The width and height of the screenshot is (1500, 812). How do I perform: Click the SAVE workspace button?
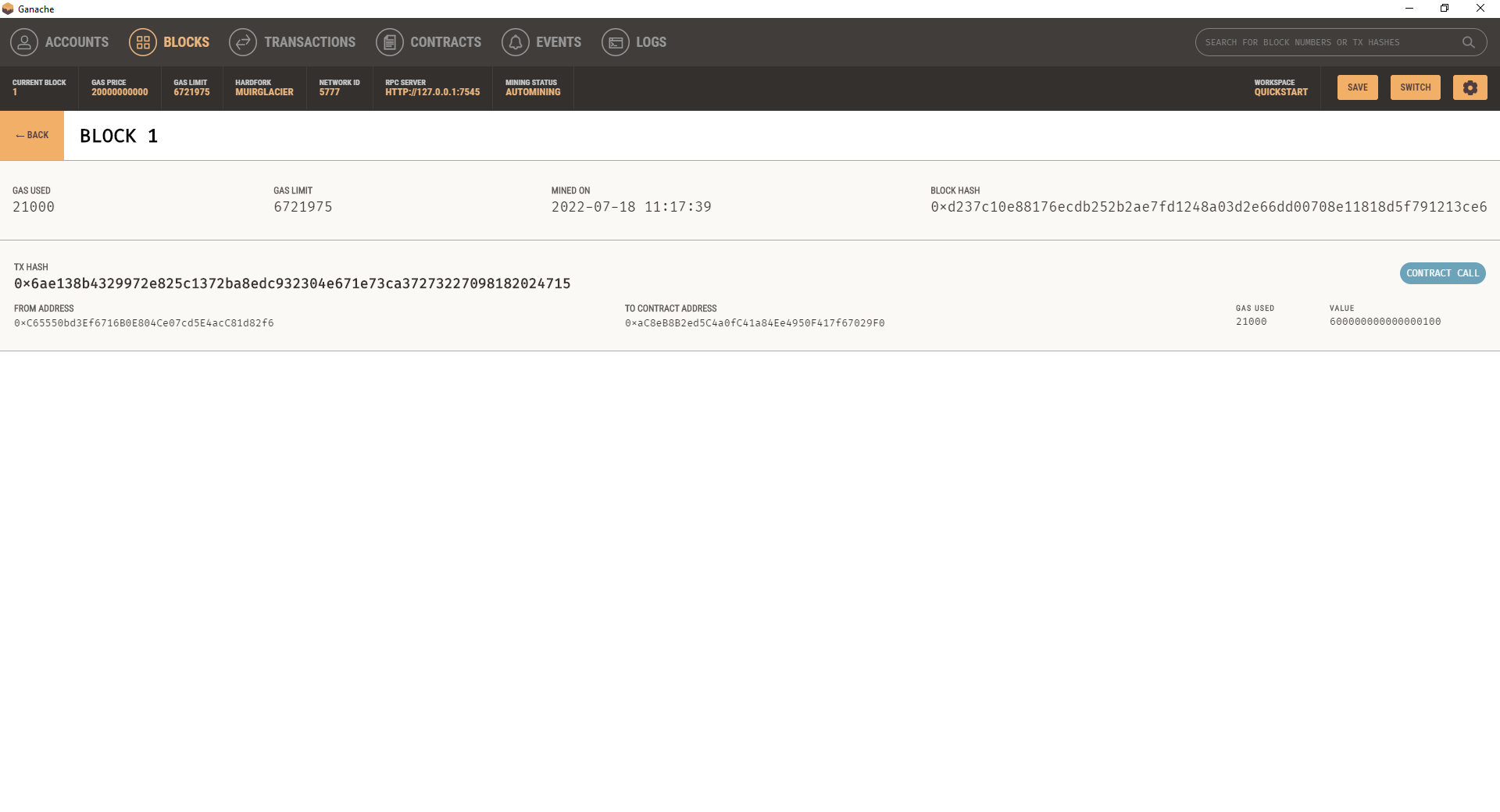pos(1358,87)
